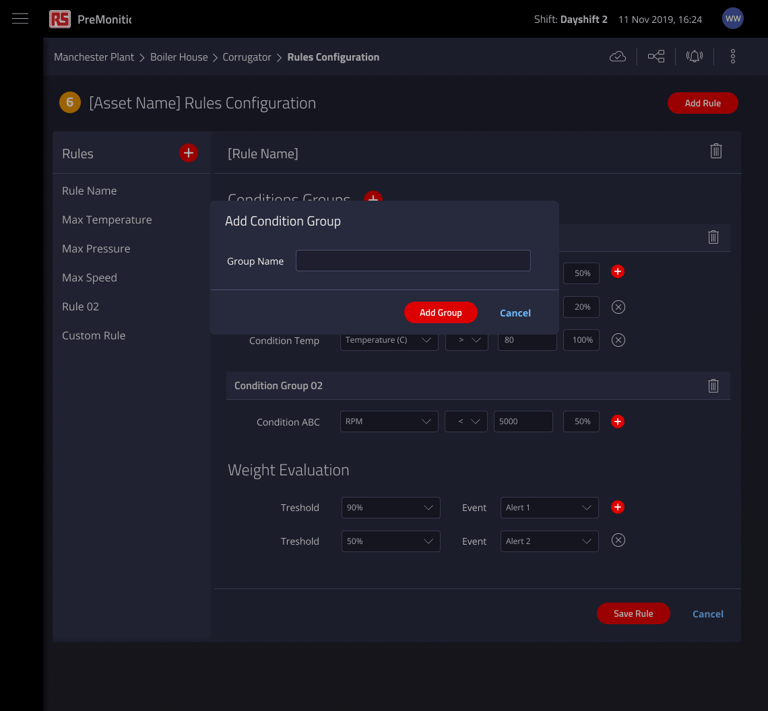Click the top 50% weight field

pyautogui.click(x=581, y=273)
